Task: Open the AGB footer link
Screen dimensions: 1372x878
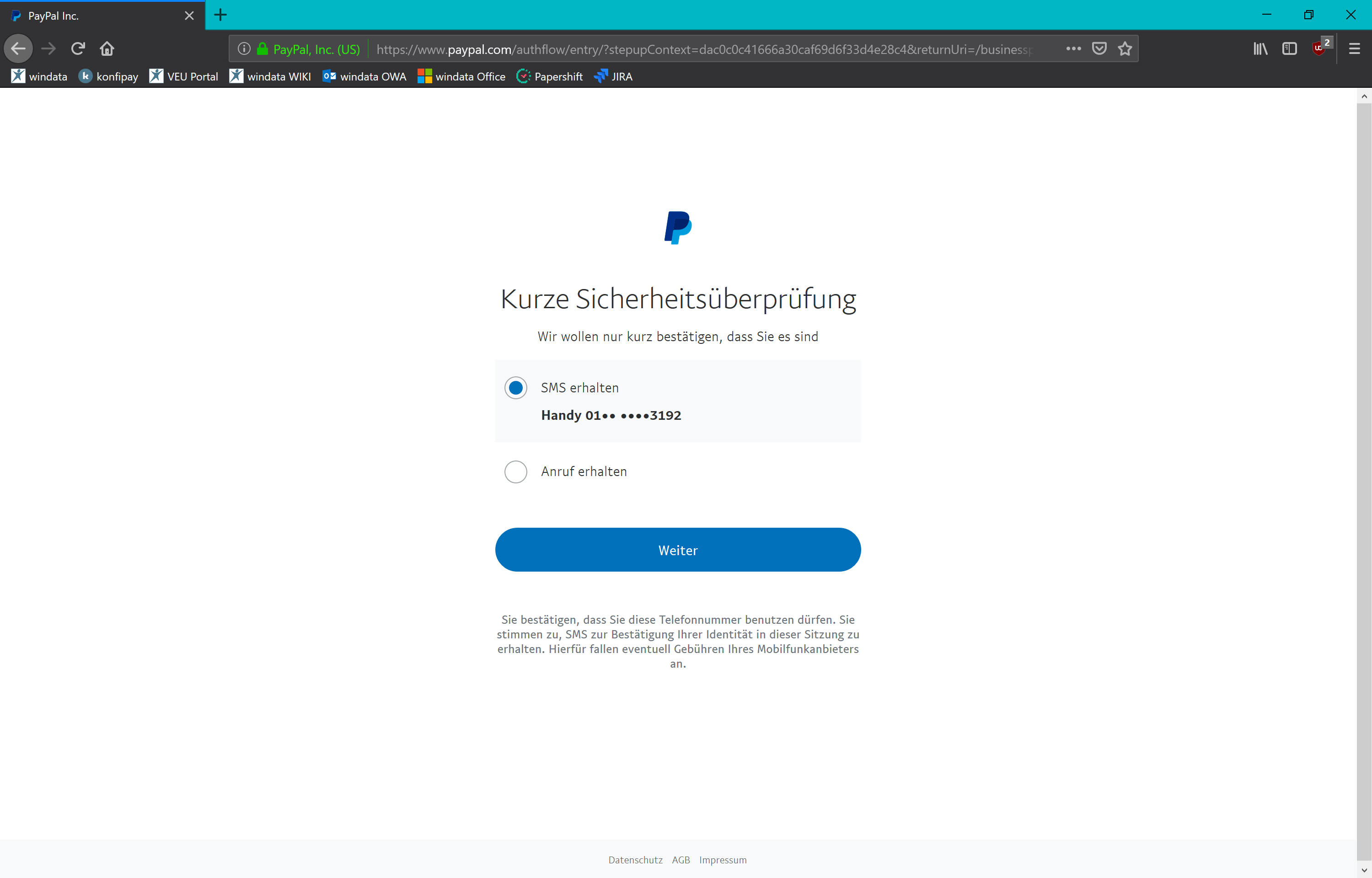Action: (681, 860)
